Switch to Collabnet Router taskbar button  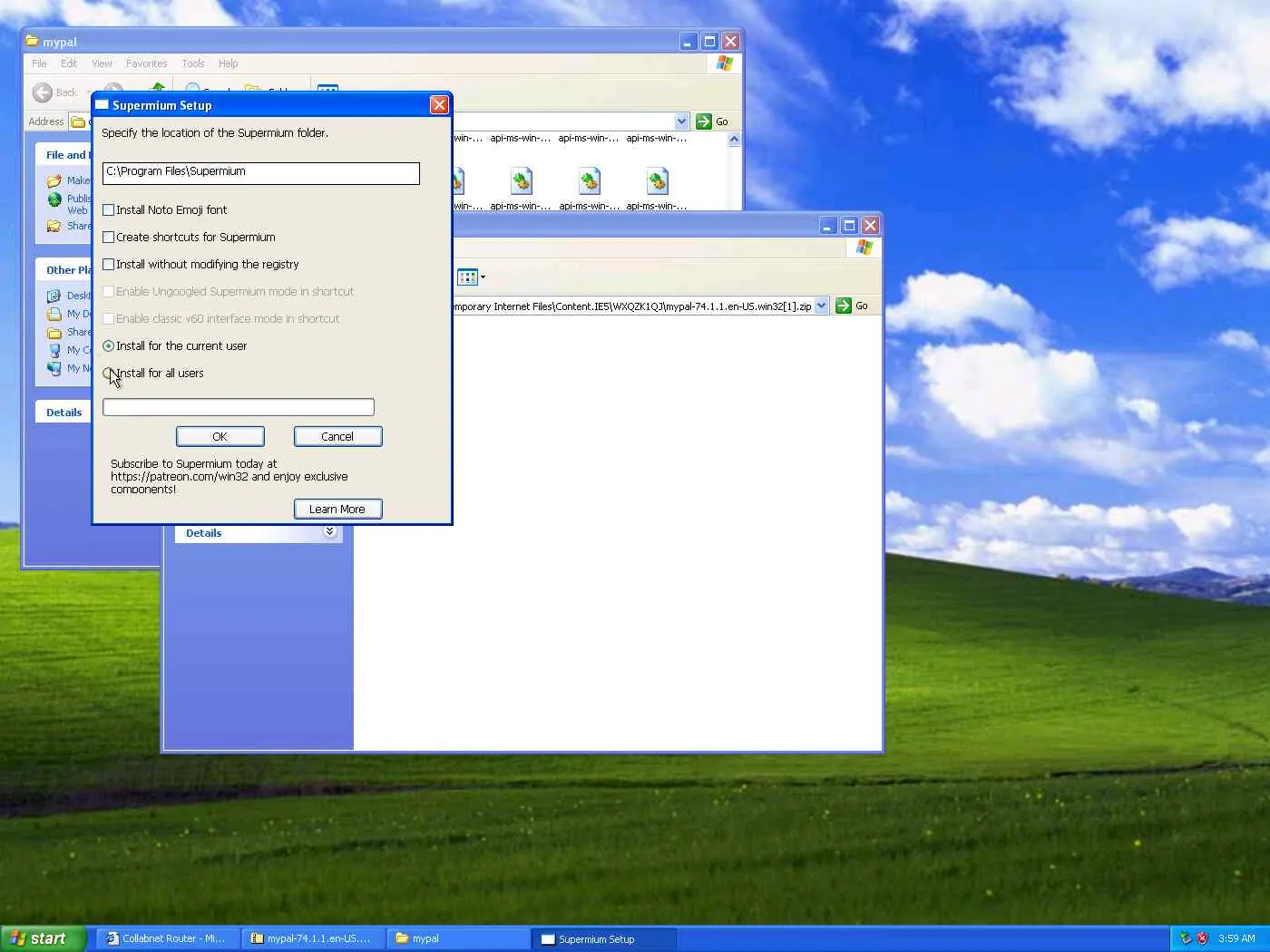pos(169,938)
